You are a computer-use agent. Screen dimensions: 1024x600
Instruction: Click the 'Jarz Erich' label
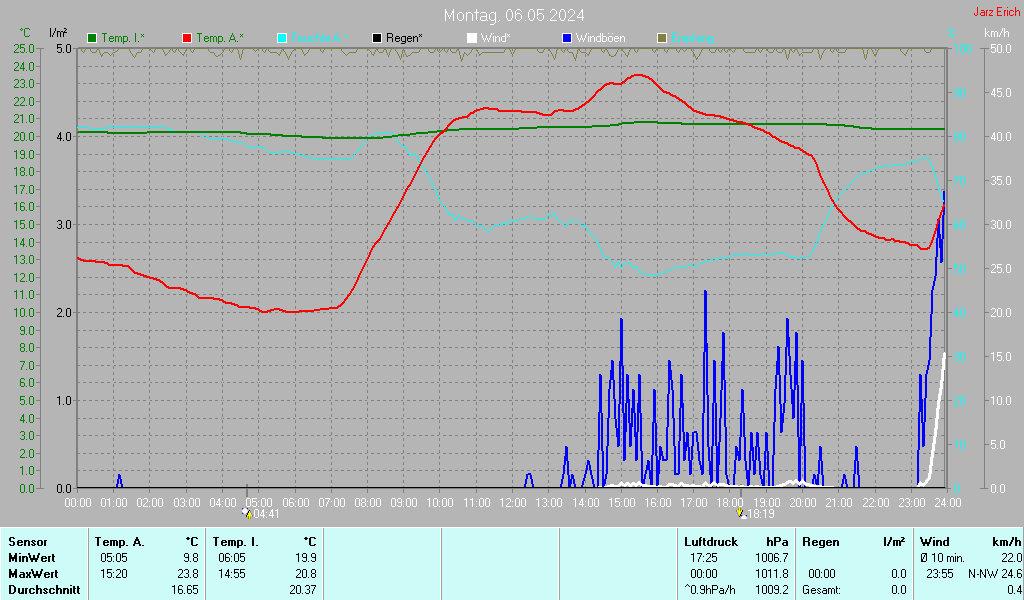(x=997, y=12)
